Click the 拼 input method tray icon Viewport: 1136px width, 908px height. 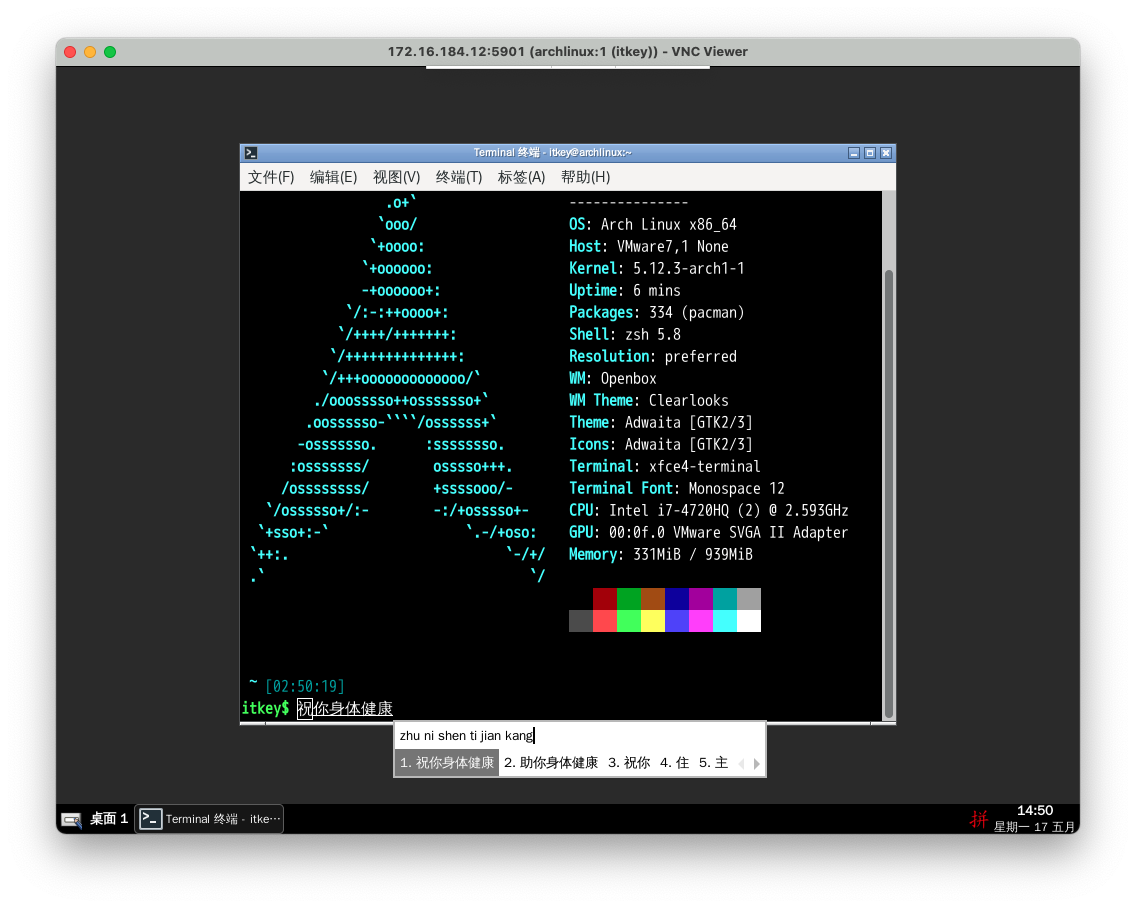point(979,819)
